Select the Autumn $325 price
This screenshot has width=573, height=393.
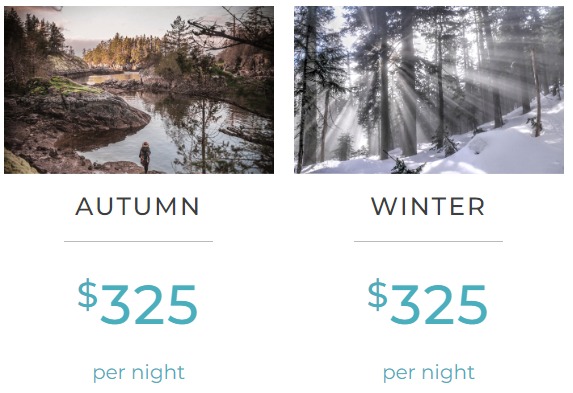tap(138, 302)
